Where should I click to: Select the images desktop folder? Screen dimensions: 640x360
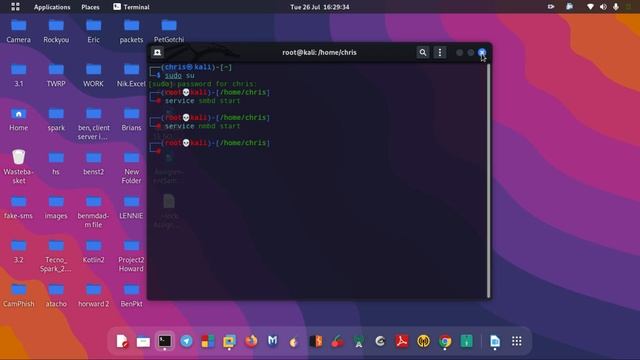[56, 207]
